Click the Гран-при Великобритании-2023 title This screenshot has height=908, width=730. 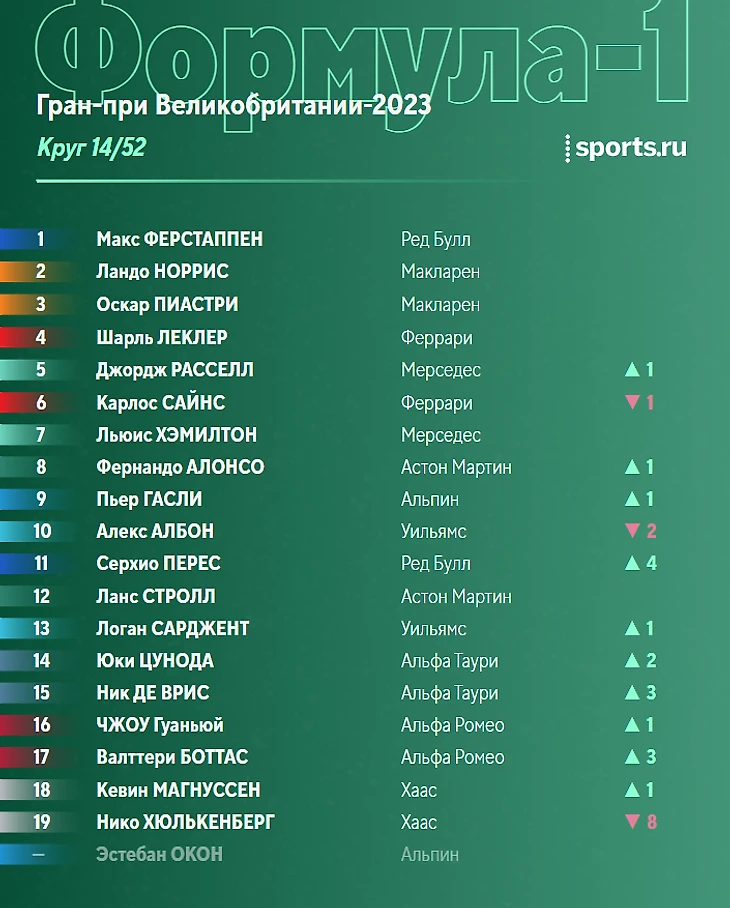click(x=233, y=105)
